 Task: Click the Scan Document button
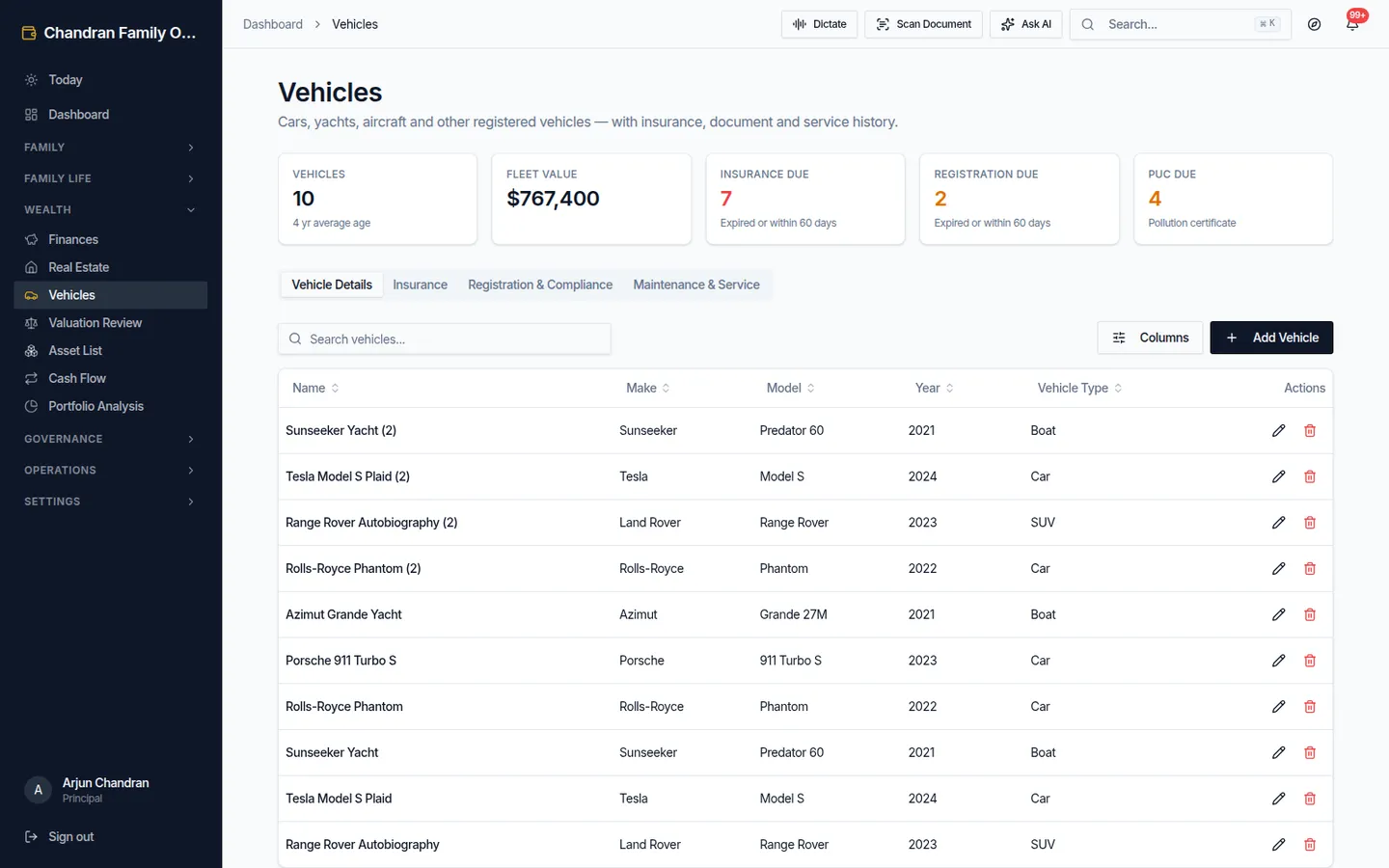click(x=923, y=24)
